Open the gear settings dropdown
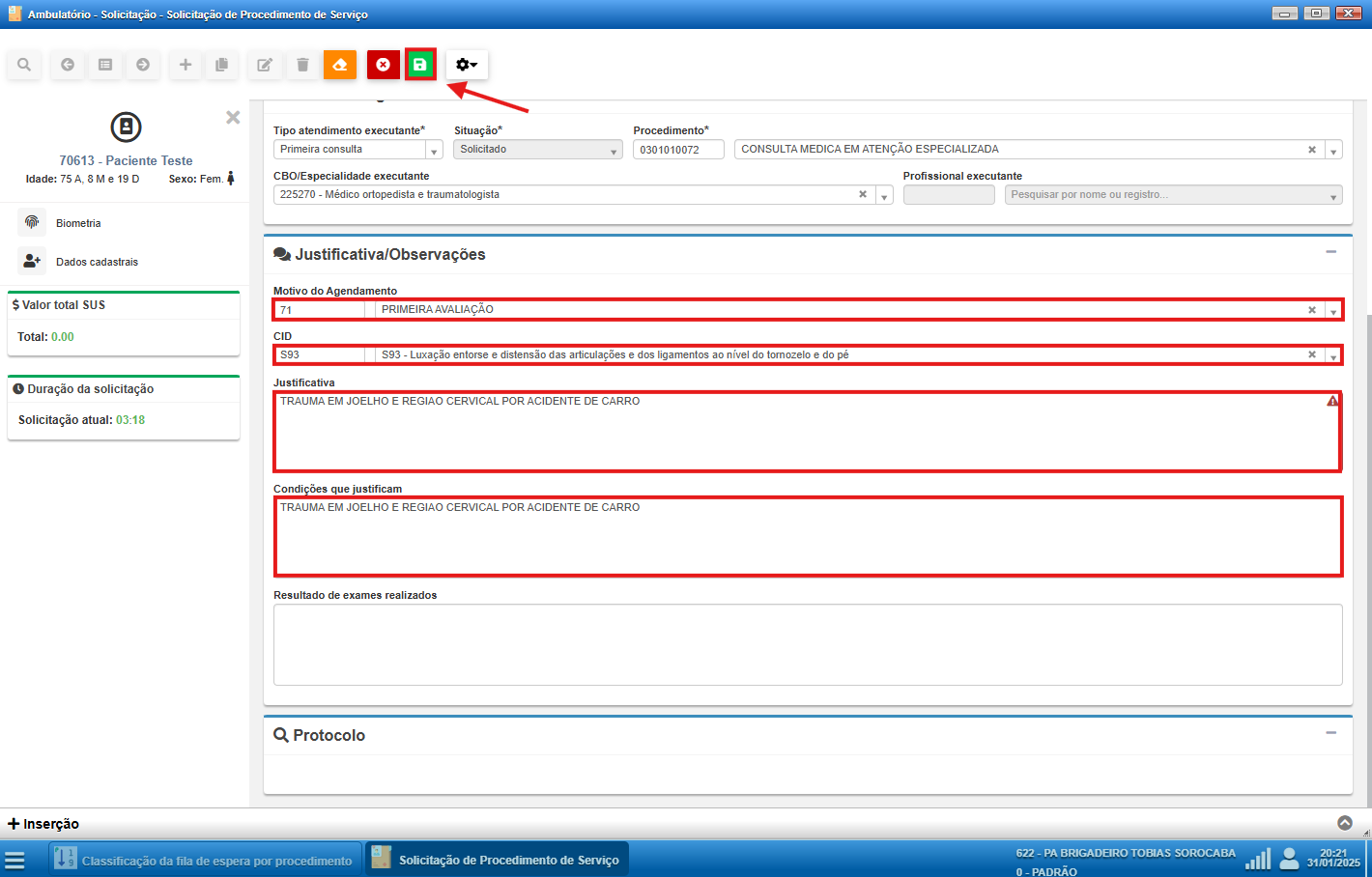The width and height of the screenshot is (1372, 877). (x=467, y=65)
